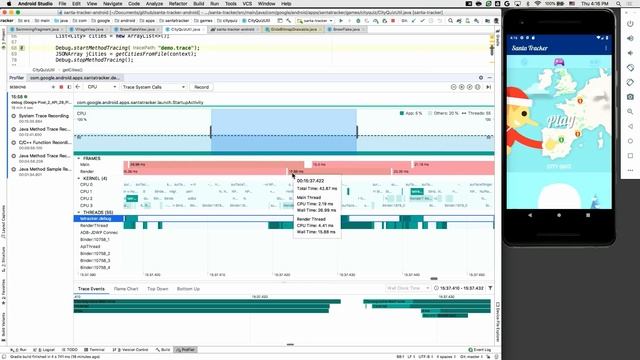Tap Play on the City Quiz card
The width and height of the screenshot is (640, 360).
(x=561, y=121)
